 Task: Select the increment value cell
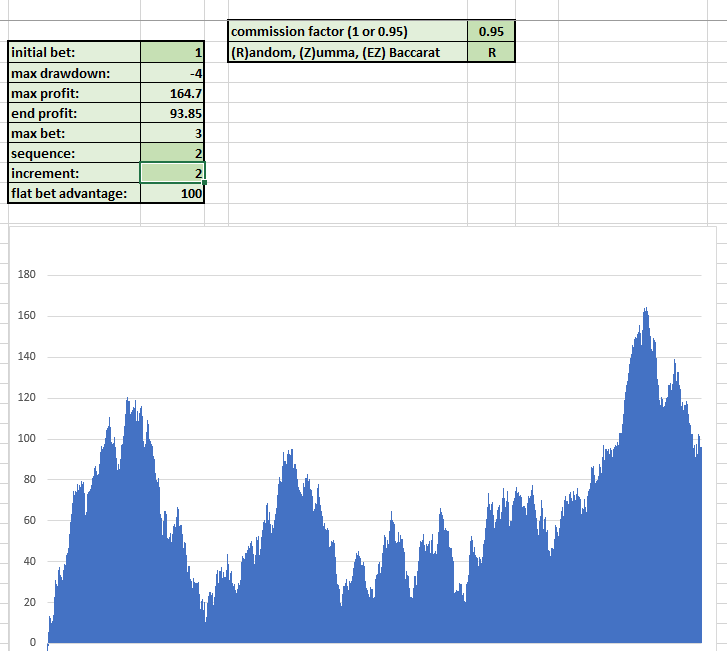coord(173,173)
